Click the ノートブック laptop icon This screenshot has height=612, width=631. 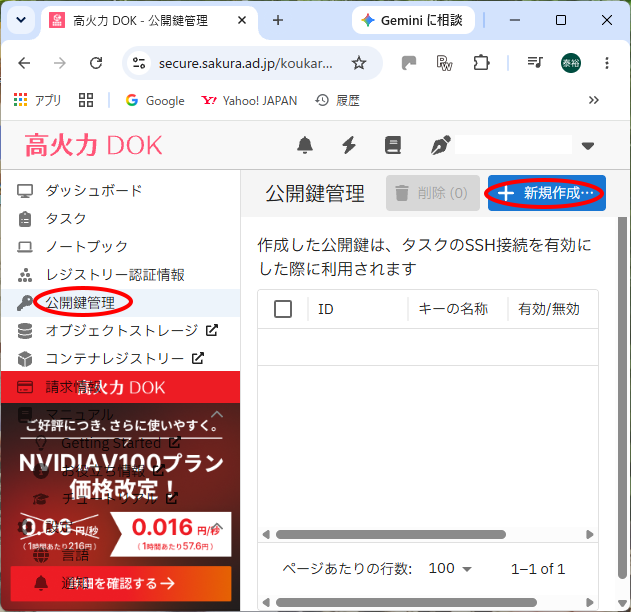pos(25,247)
